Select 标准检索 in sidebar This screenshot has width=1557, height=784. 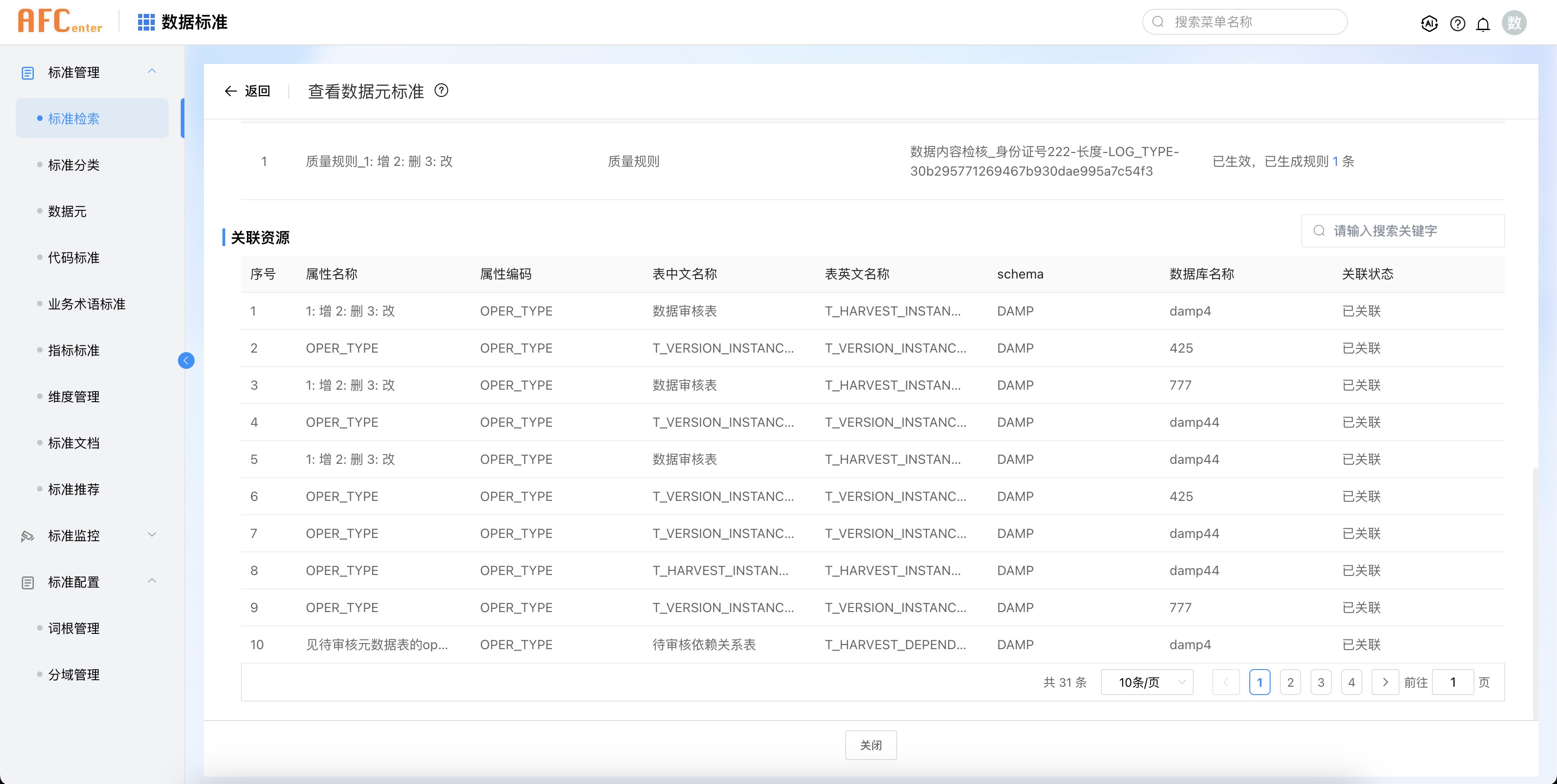pos(92,119)
